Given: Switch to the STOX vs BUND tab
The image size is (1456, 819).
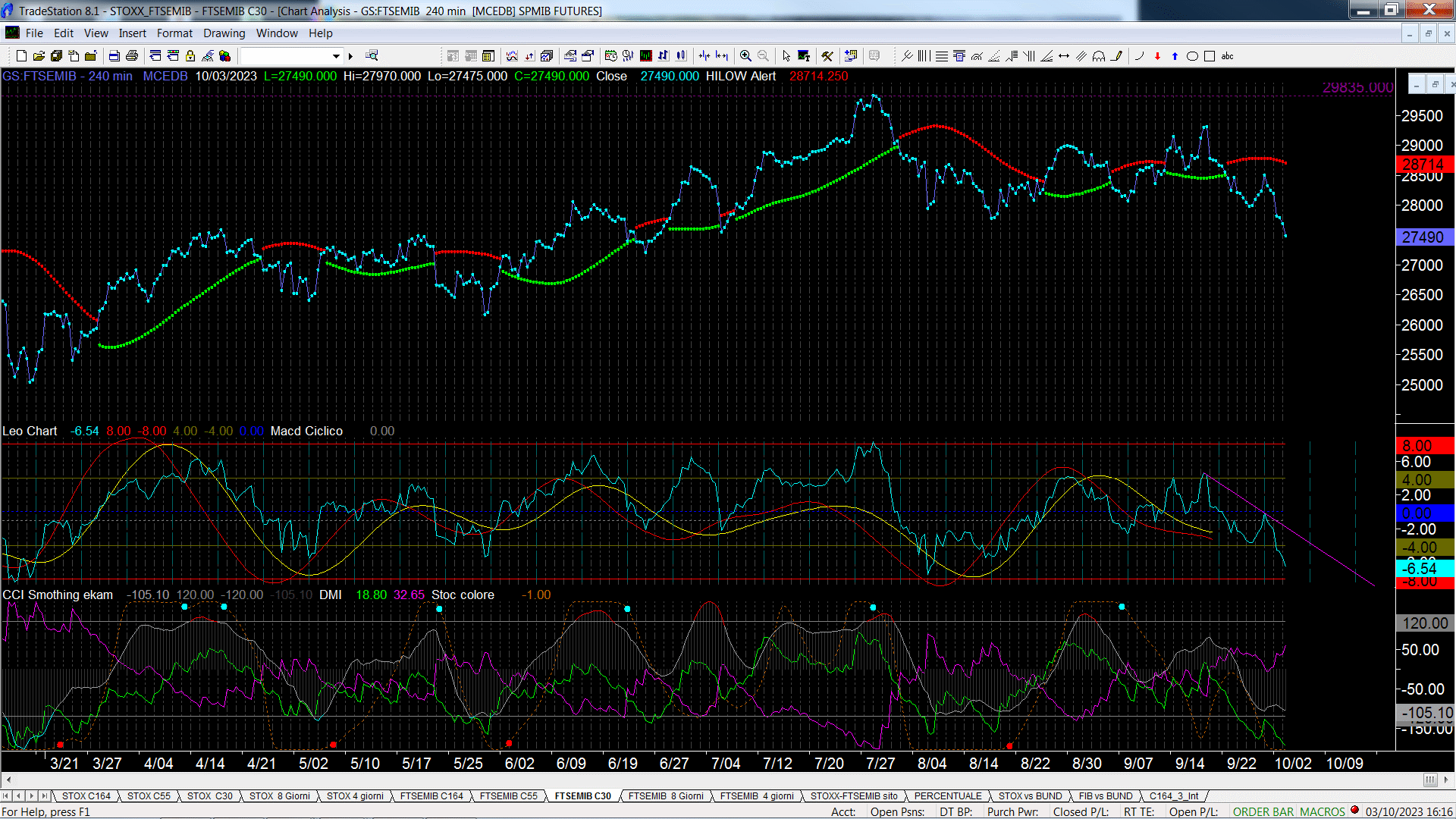Looking at the screenshot, I should click(1031, 796).
